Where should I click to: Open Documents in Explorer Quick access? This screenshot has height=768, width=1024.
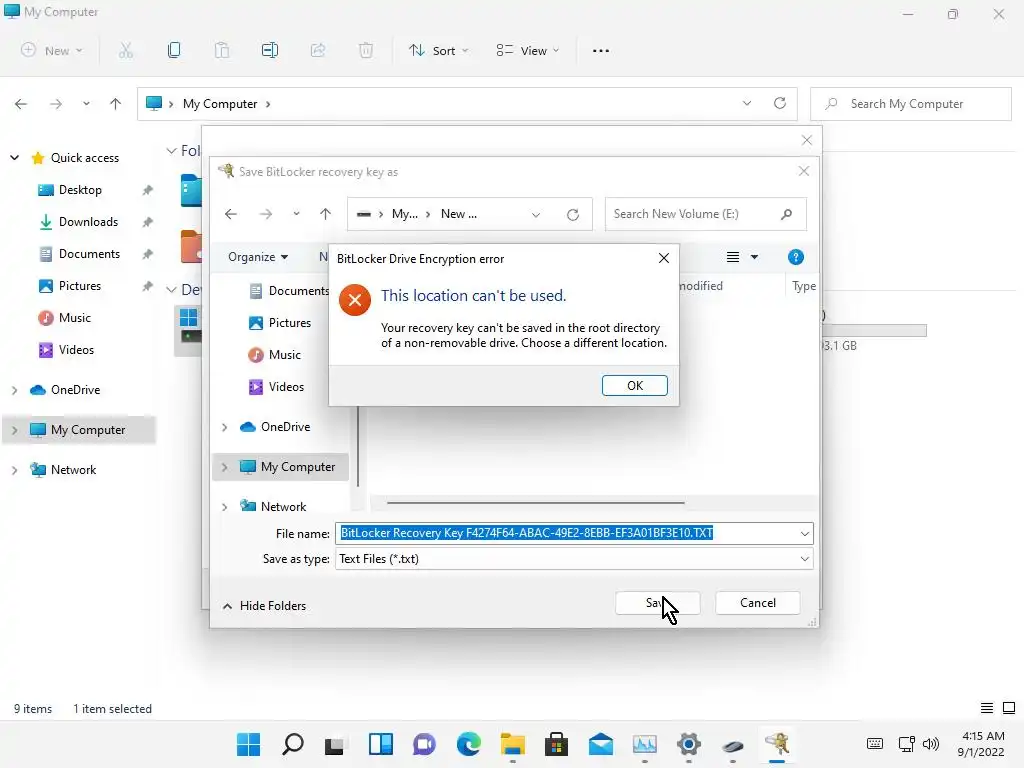(x=78, y=254)
